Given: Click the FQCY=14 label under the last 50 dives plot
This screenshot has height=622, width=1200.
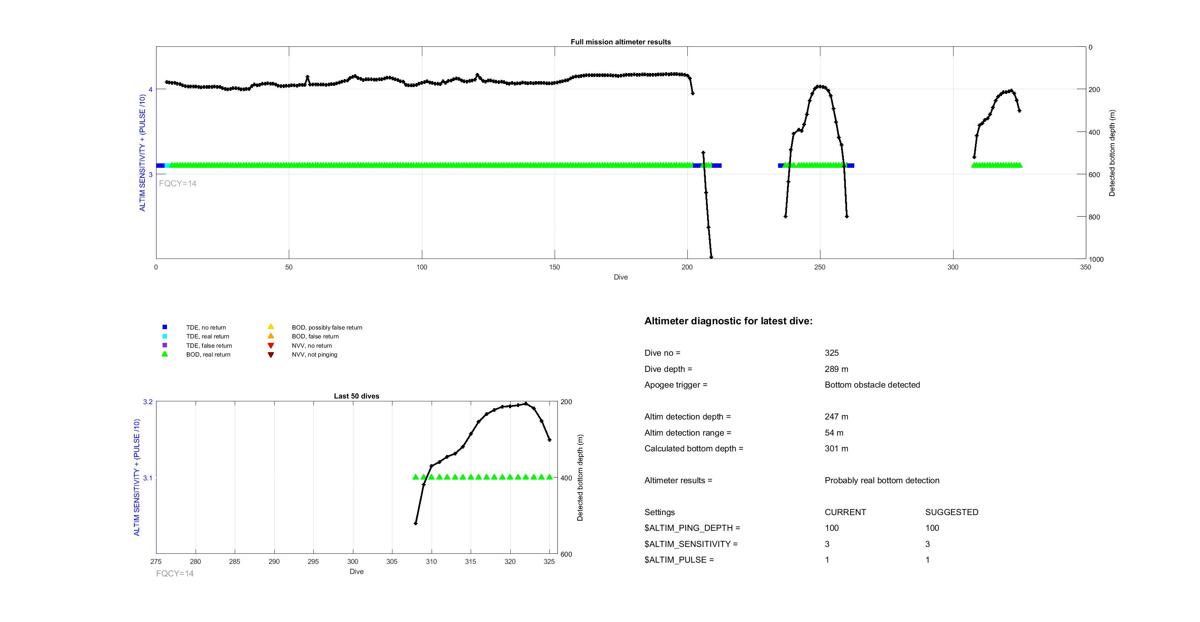Looking at the screenshot, I should [175, 573].
